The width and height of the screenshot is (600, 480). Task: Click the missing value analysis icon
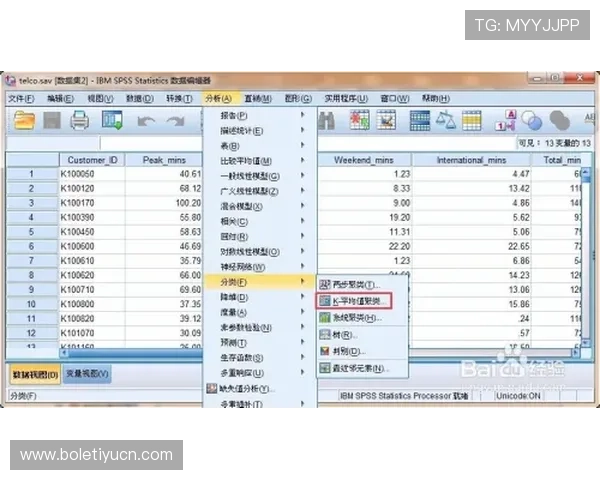tap(212, 389)
